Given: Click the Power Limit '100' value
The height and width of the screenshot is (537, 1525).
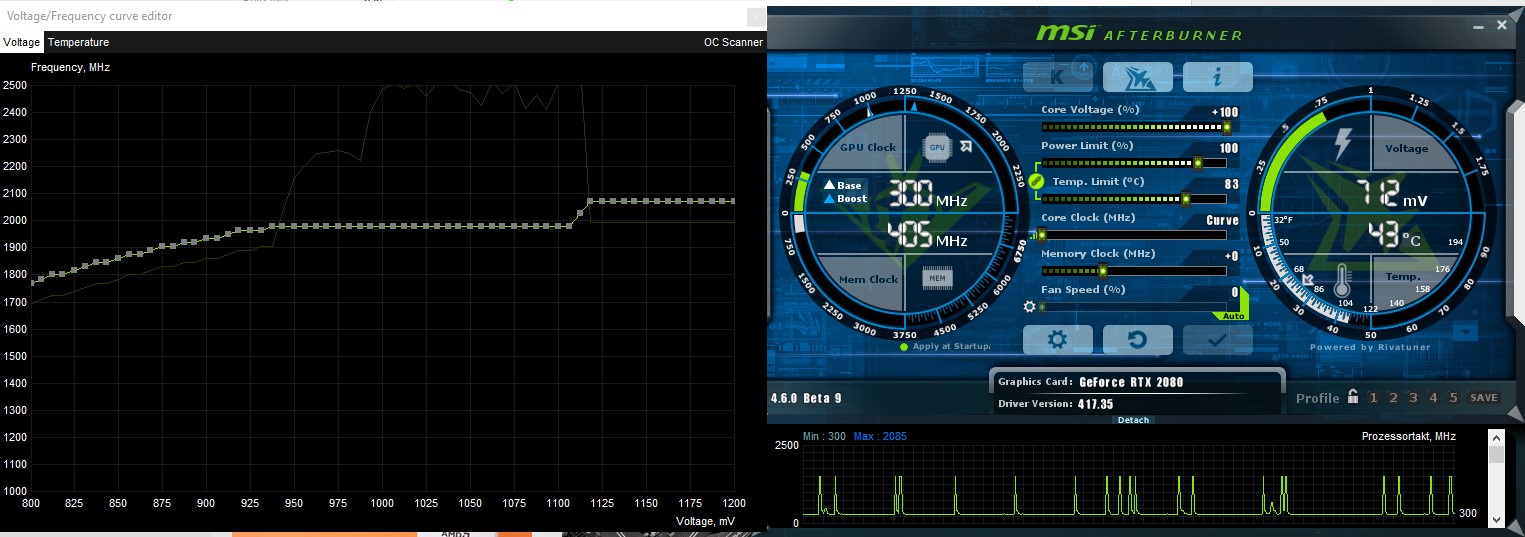Looking at the screenshot, I should click(x=1229, y=148).
